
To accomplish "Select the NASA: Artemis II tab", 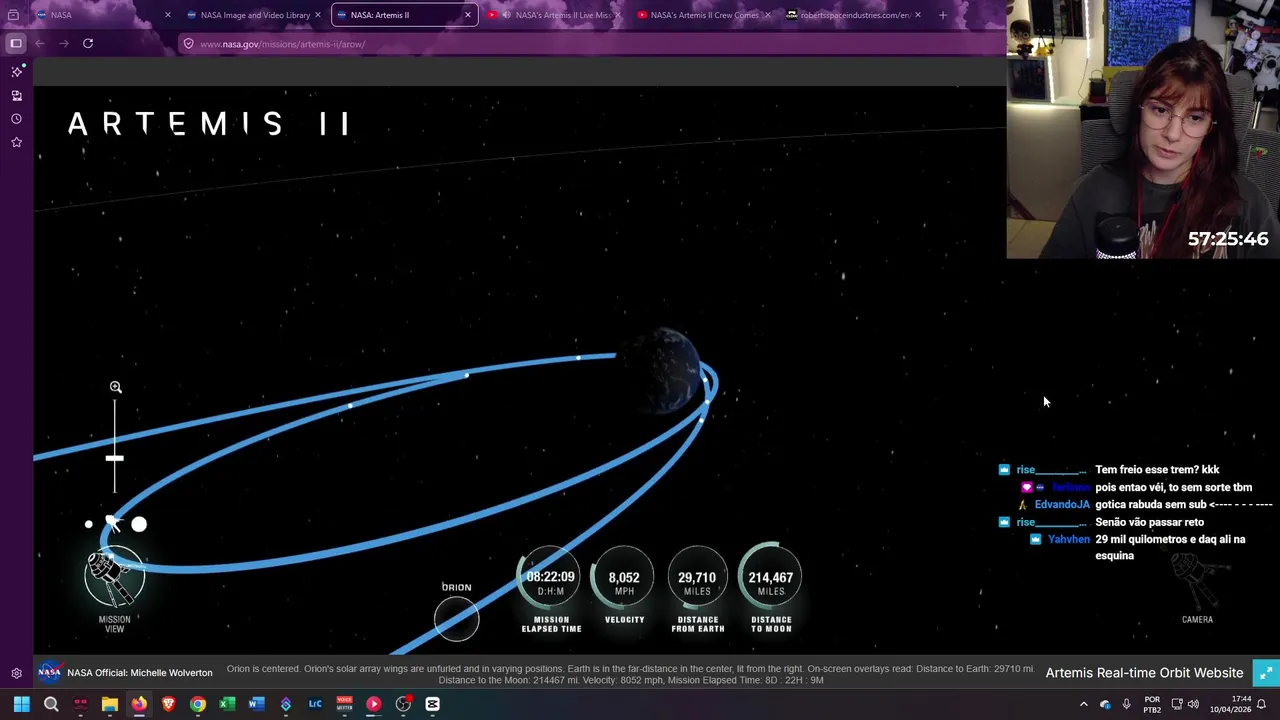I will 403,15.
